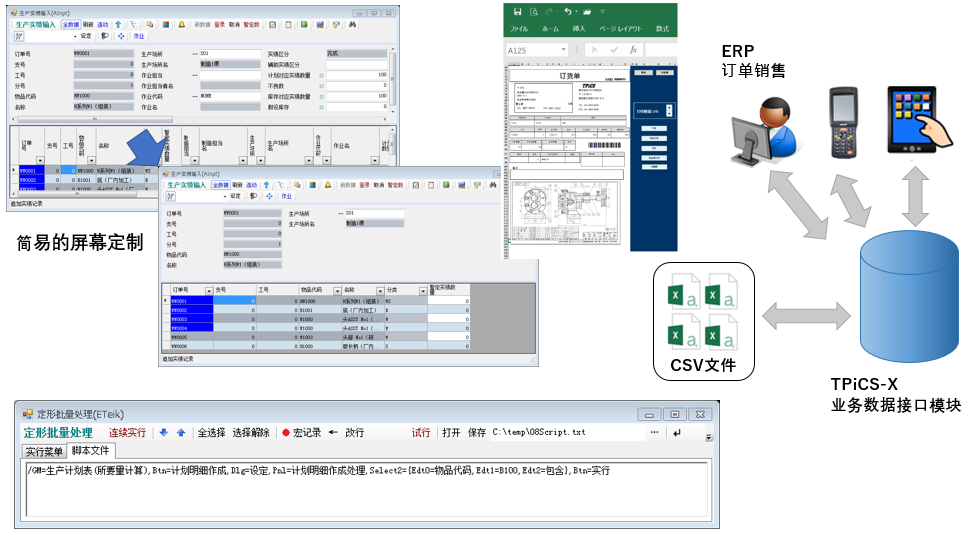Click the Excel save icon
Screen dimensions: 971x538
518,12
